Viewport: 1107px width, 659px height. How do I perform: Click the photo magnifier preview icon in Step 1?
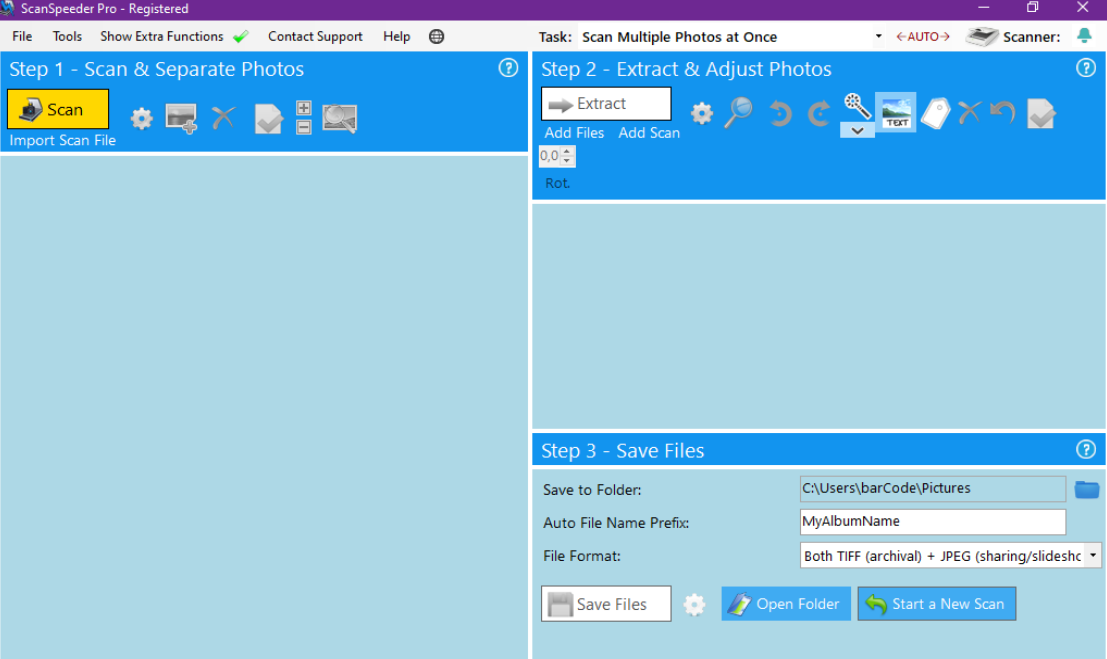click(x=340, y=118)
